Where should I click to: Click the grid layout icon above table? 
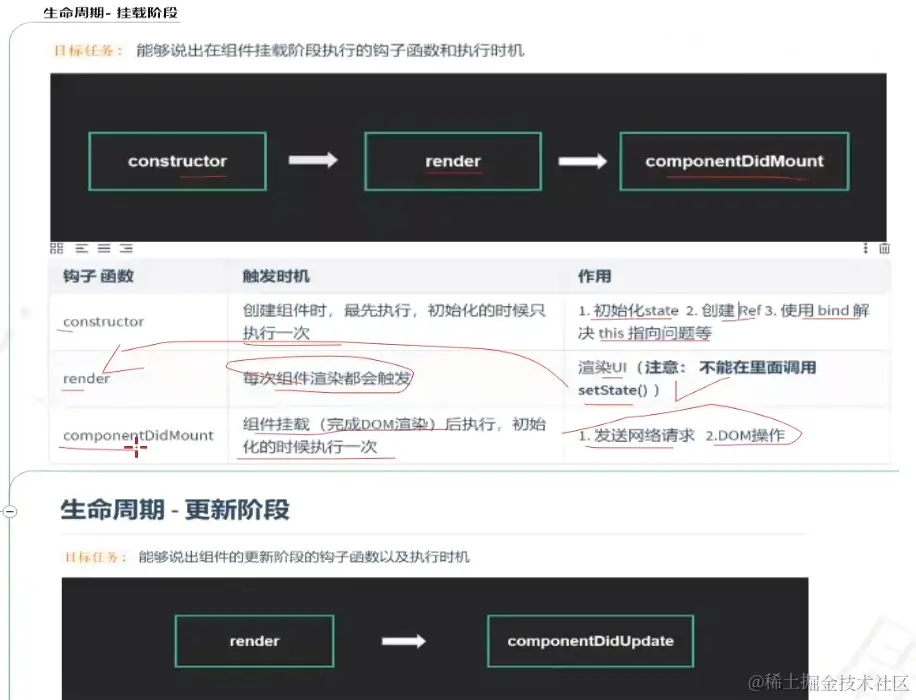tap(57, 248)
